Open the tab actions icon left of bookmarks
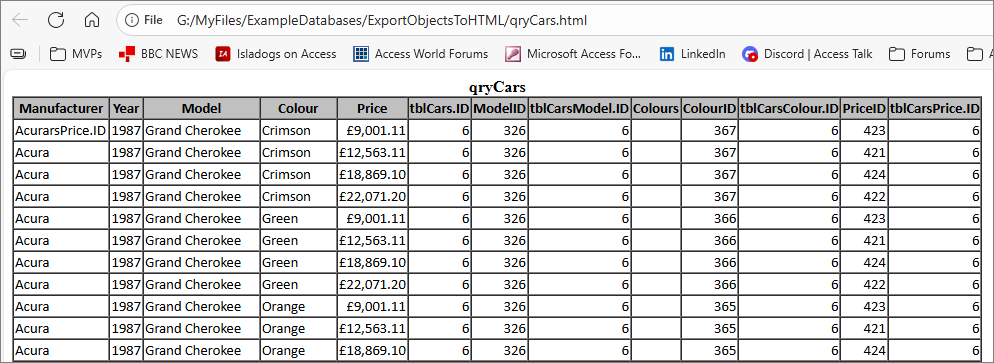Screen dimensions: 994x363 18,54
